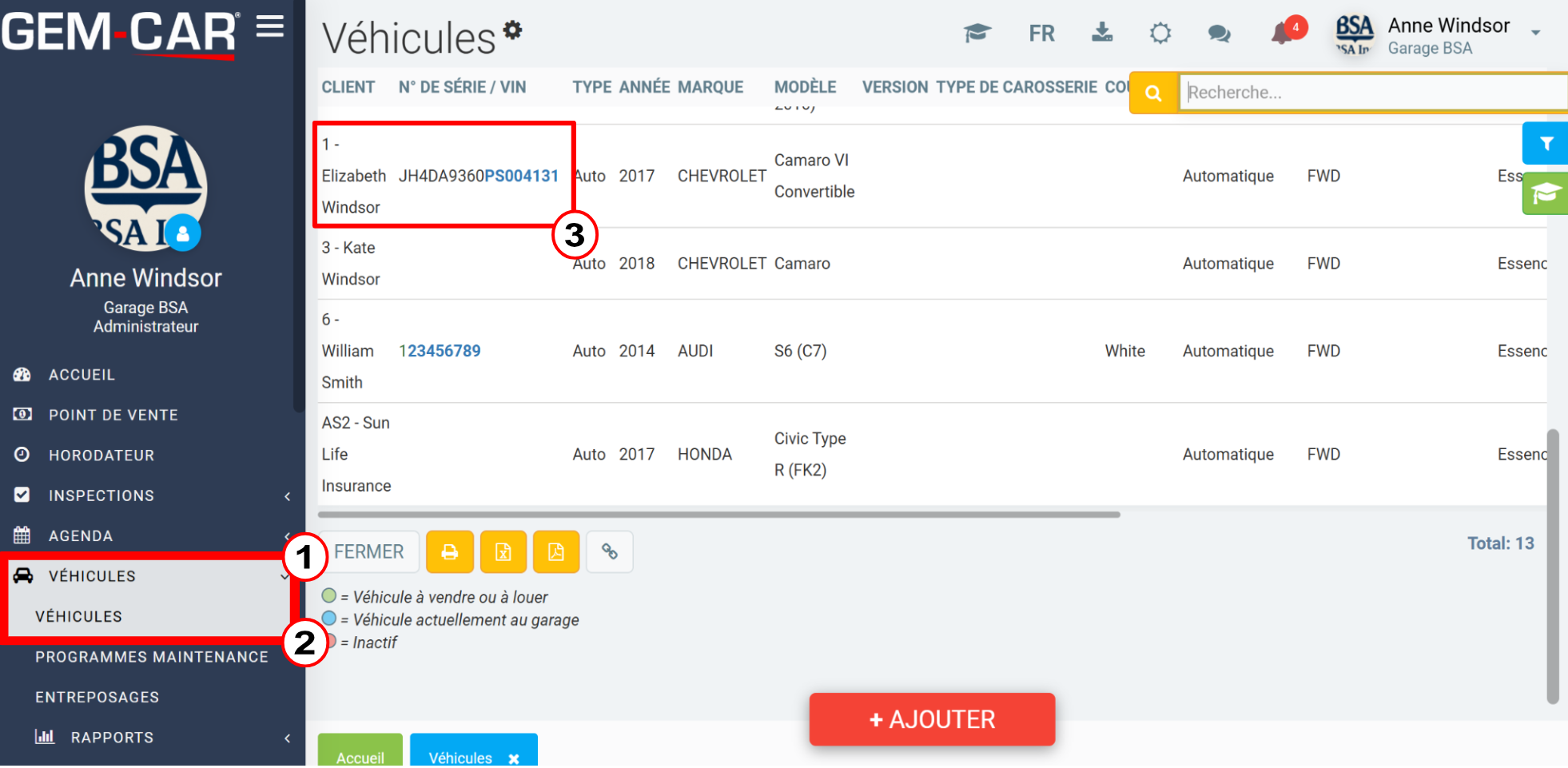Open the notifications bell
1568x768 pixels.
[x=1283, y=34]
